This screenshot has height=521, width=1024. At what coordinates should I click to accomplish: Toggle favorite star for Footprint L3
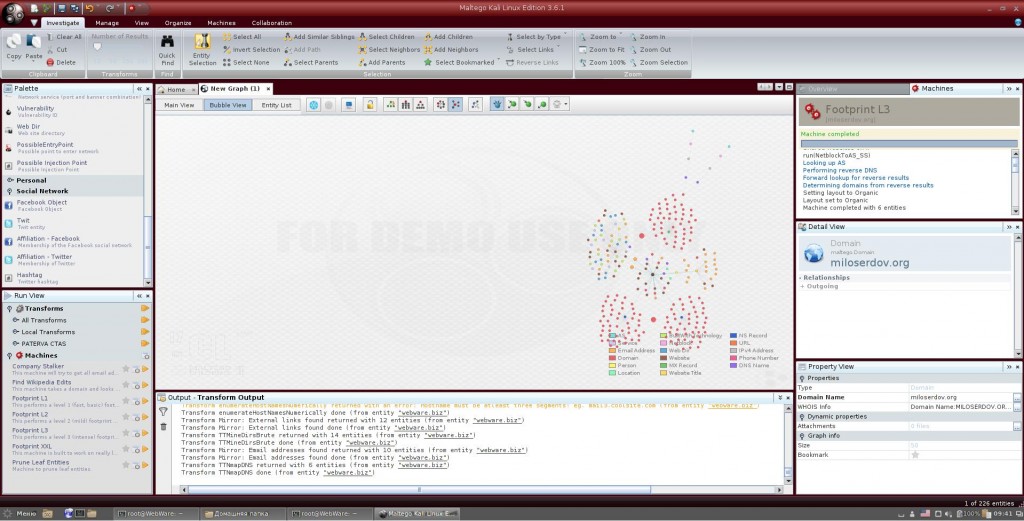(x=126, y=433)
